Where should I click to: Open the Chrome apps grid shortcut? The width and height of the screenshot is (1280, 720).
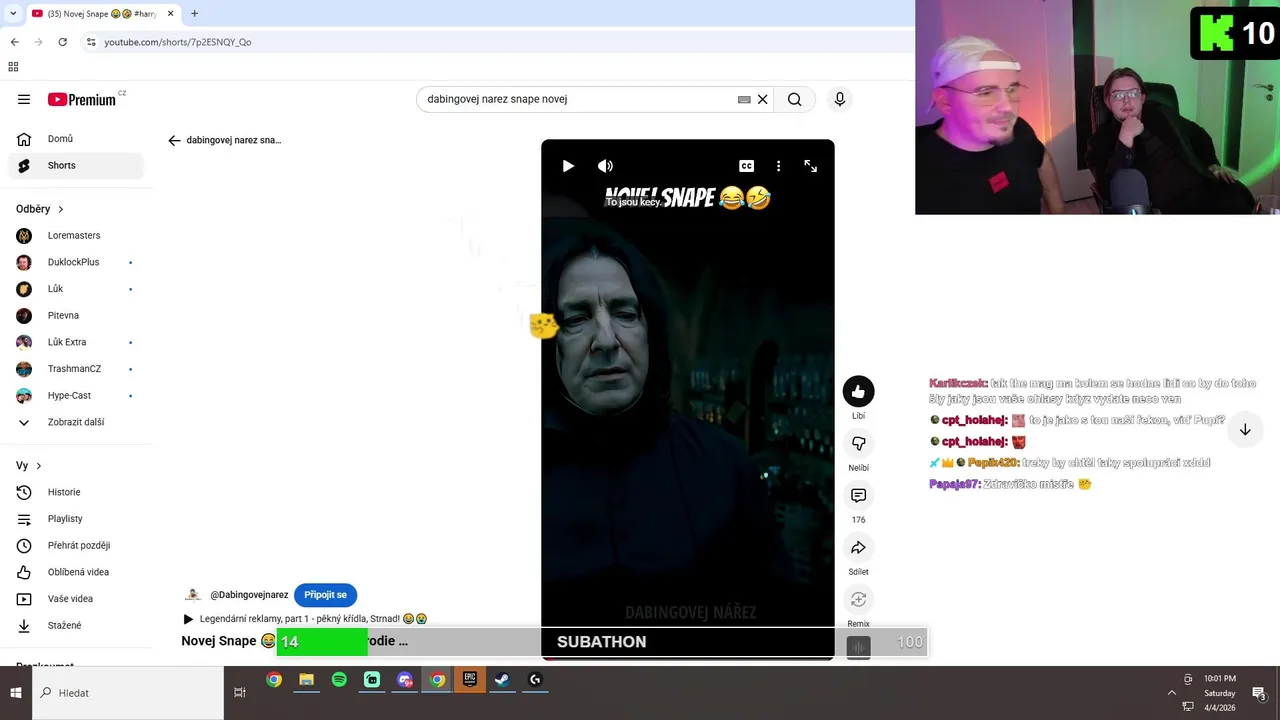coord(13,67)
